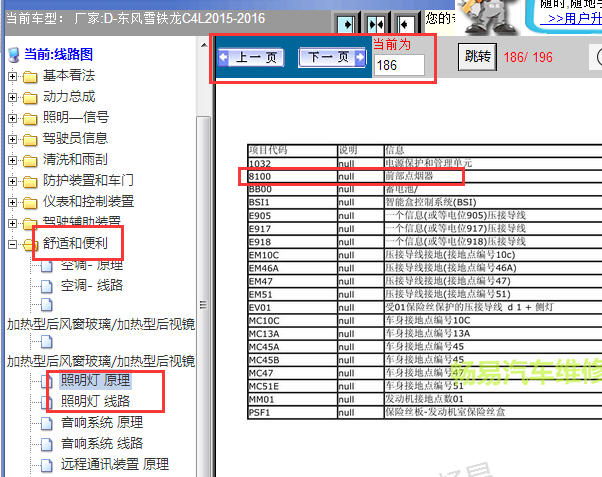The image size is (602, 477).
Task: Open the 空调- 原理 document
Action: 92,265
